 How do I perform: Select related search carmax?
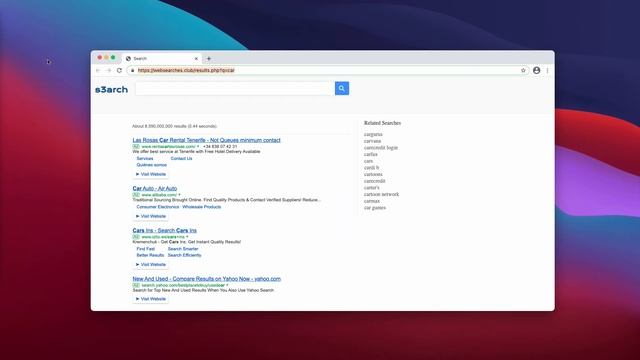(x=372, y=201)
